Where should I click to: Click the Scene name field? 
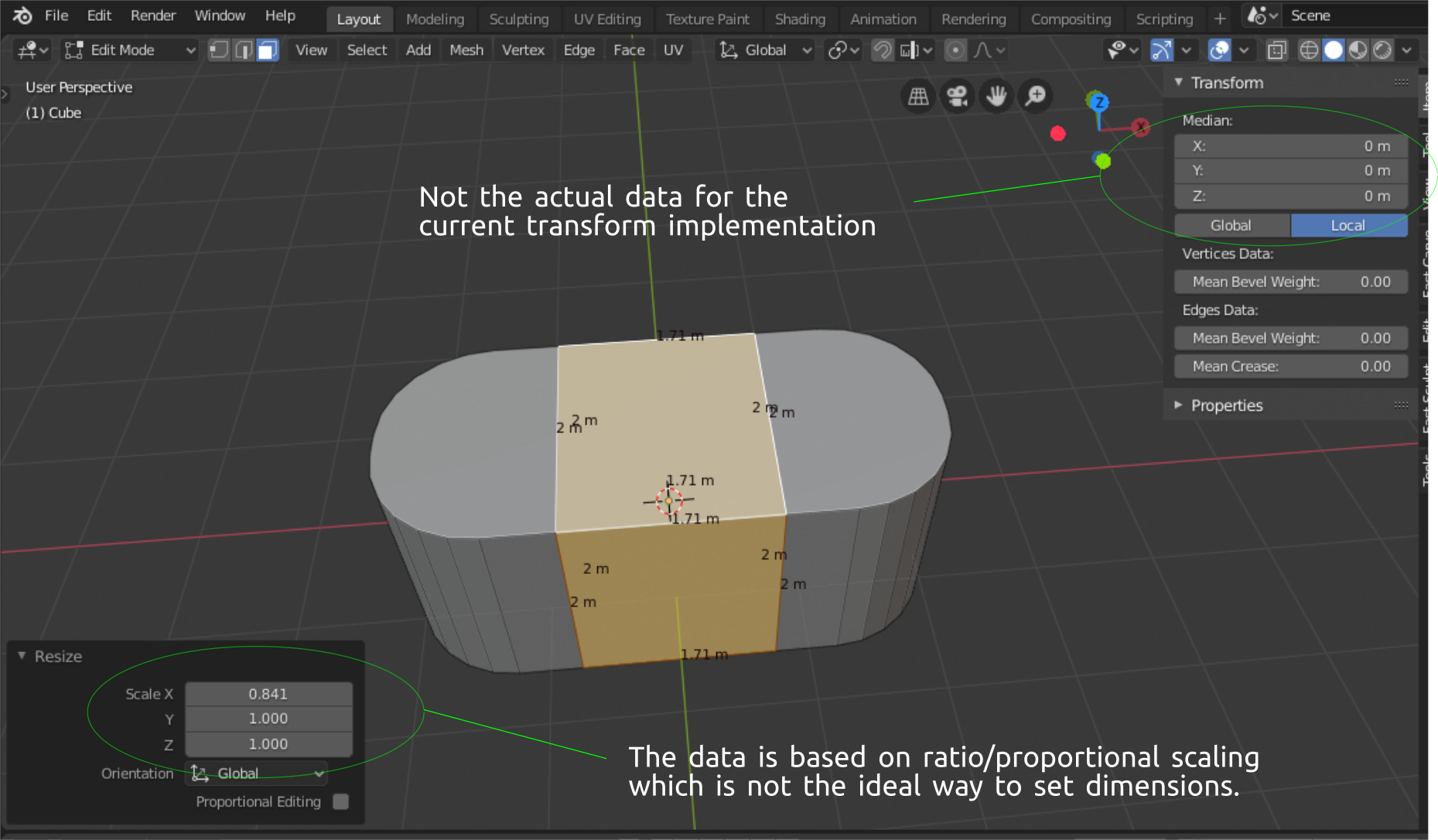coord(1354,15)
